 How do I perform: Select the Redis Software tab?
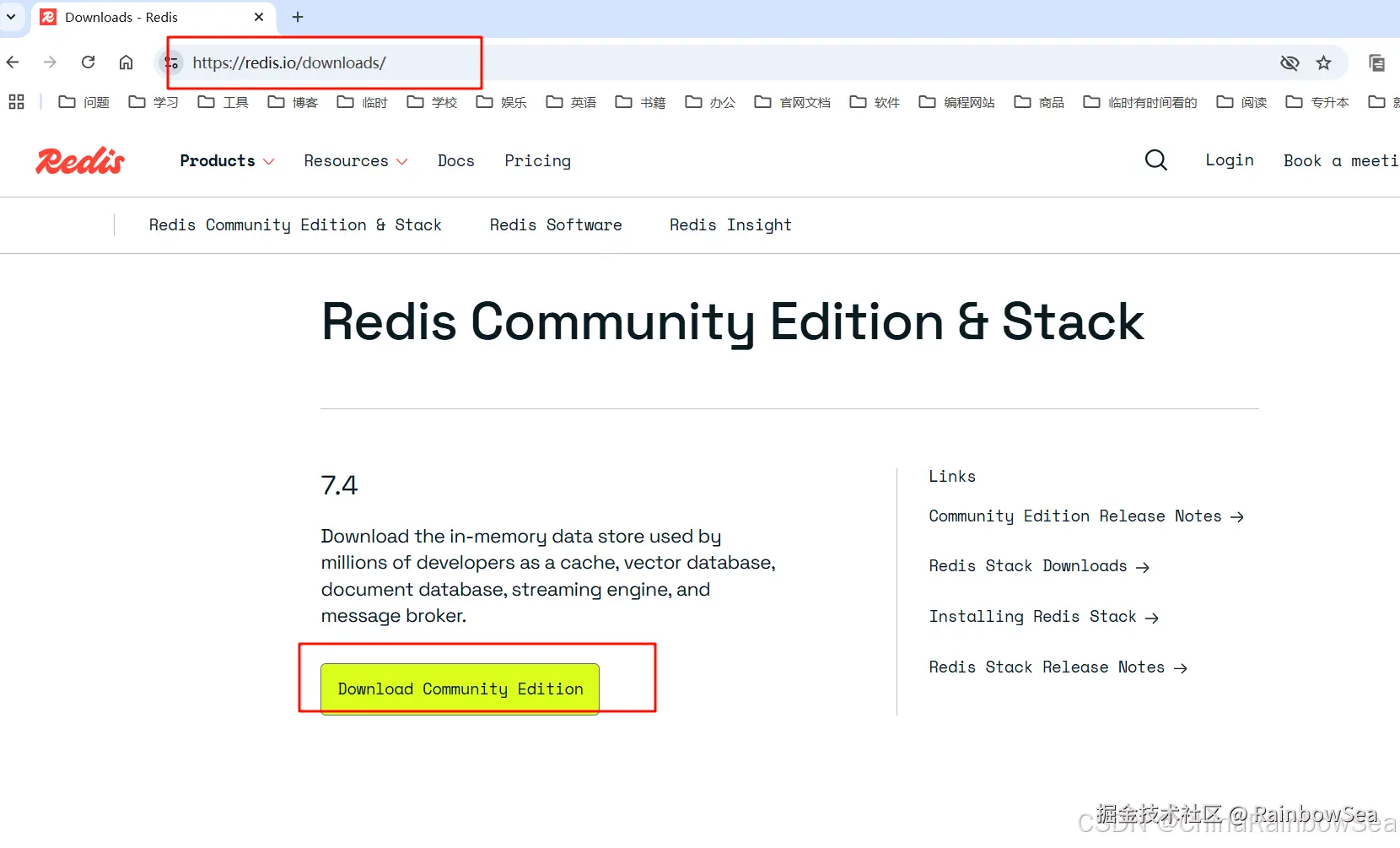pos(556,225)
